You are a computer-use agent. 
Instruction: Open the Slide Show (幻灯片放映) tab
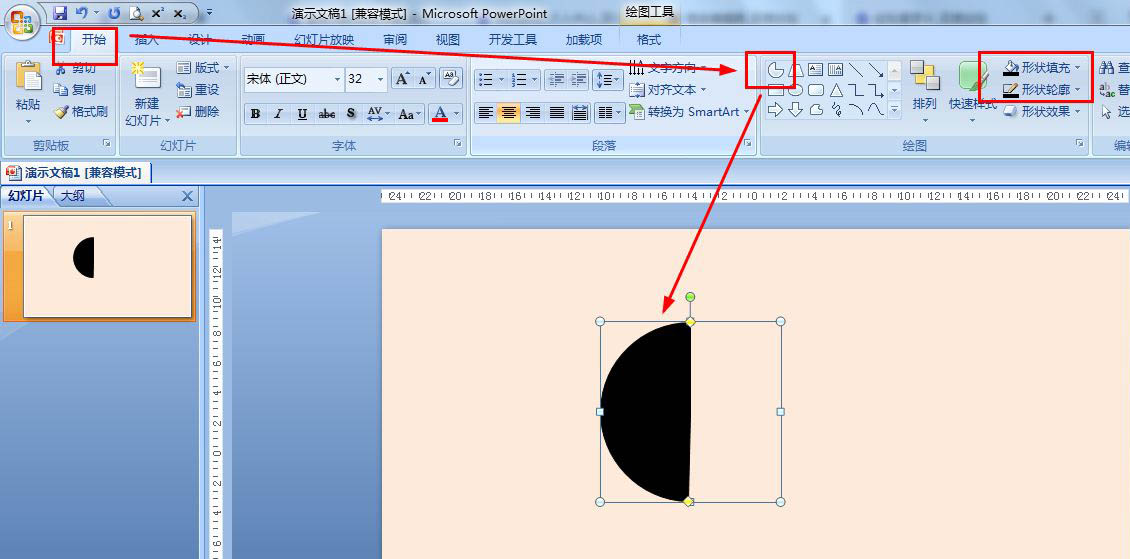coord(324,40)
